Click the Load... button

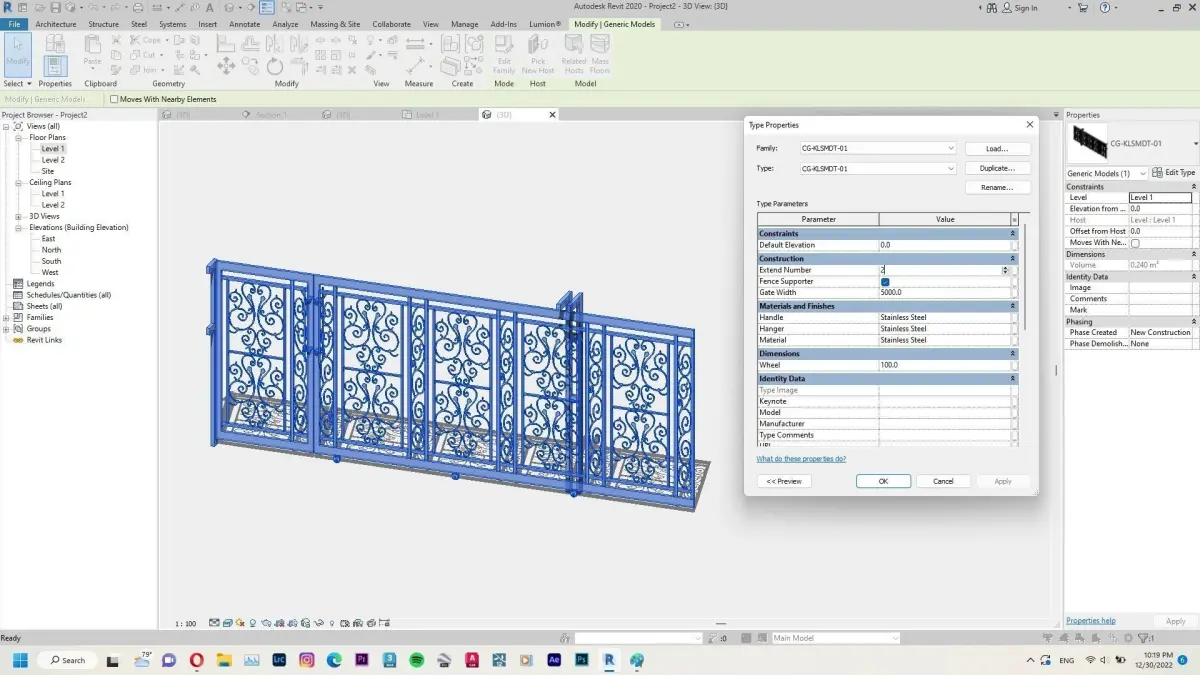click(x=997, y=148)
